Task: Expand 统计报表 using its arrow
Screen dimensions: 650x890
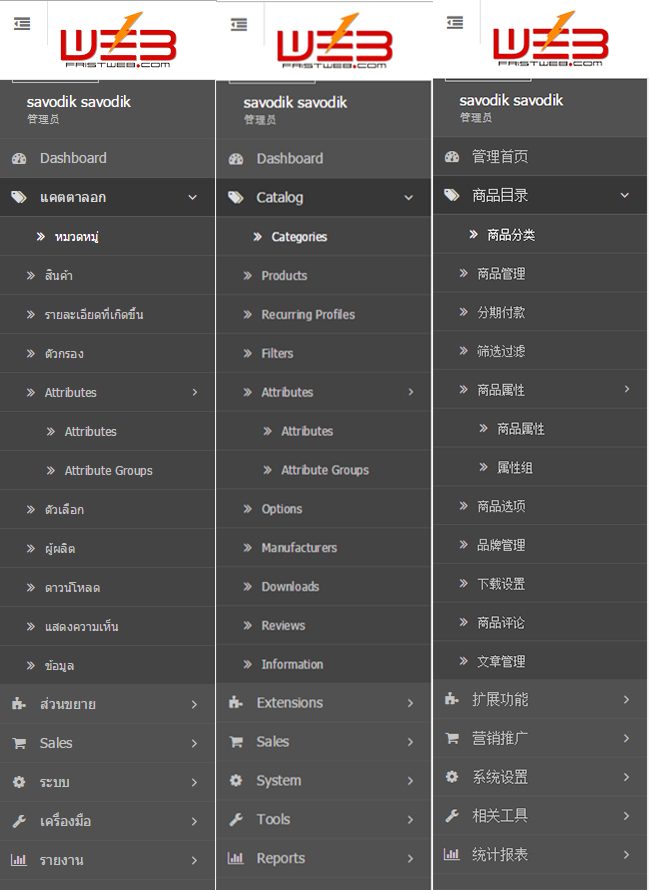Action: click(x=626, y=855)
